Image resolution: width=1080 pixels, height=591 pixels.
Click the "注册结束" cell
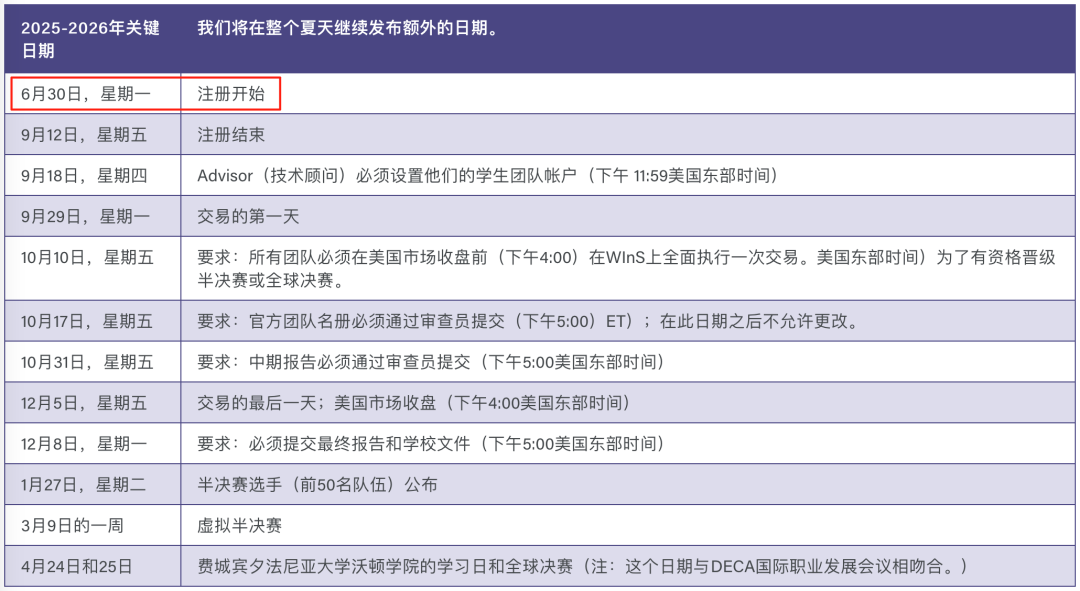627,134
